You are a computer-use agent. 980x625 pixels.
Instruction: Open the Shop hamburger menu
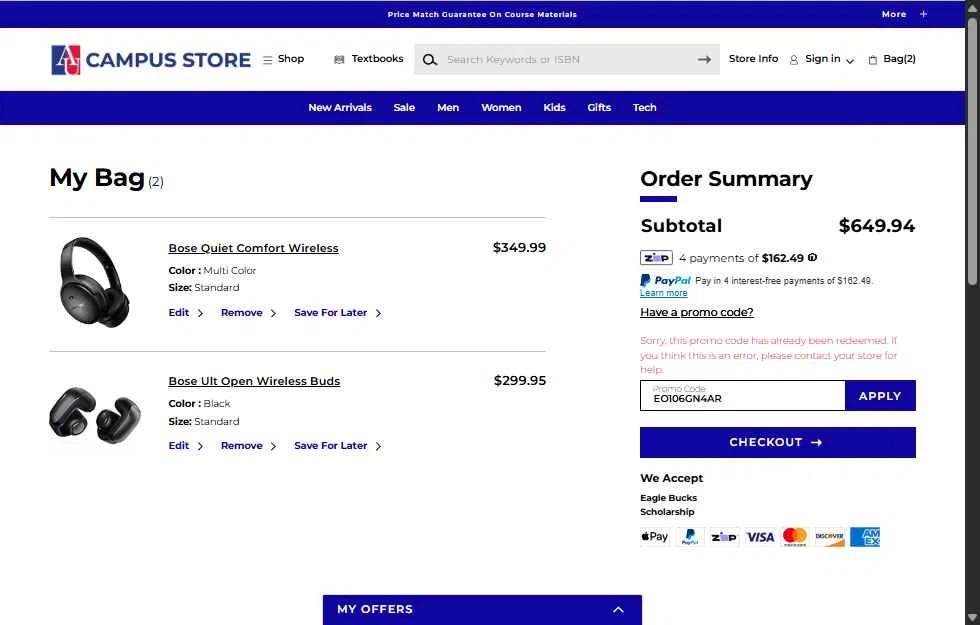[283, 59]
